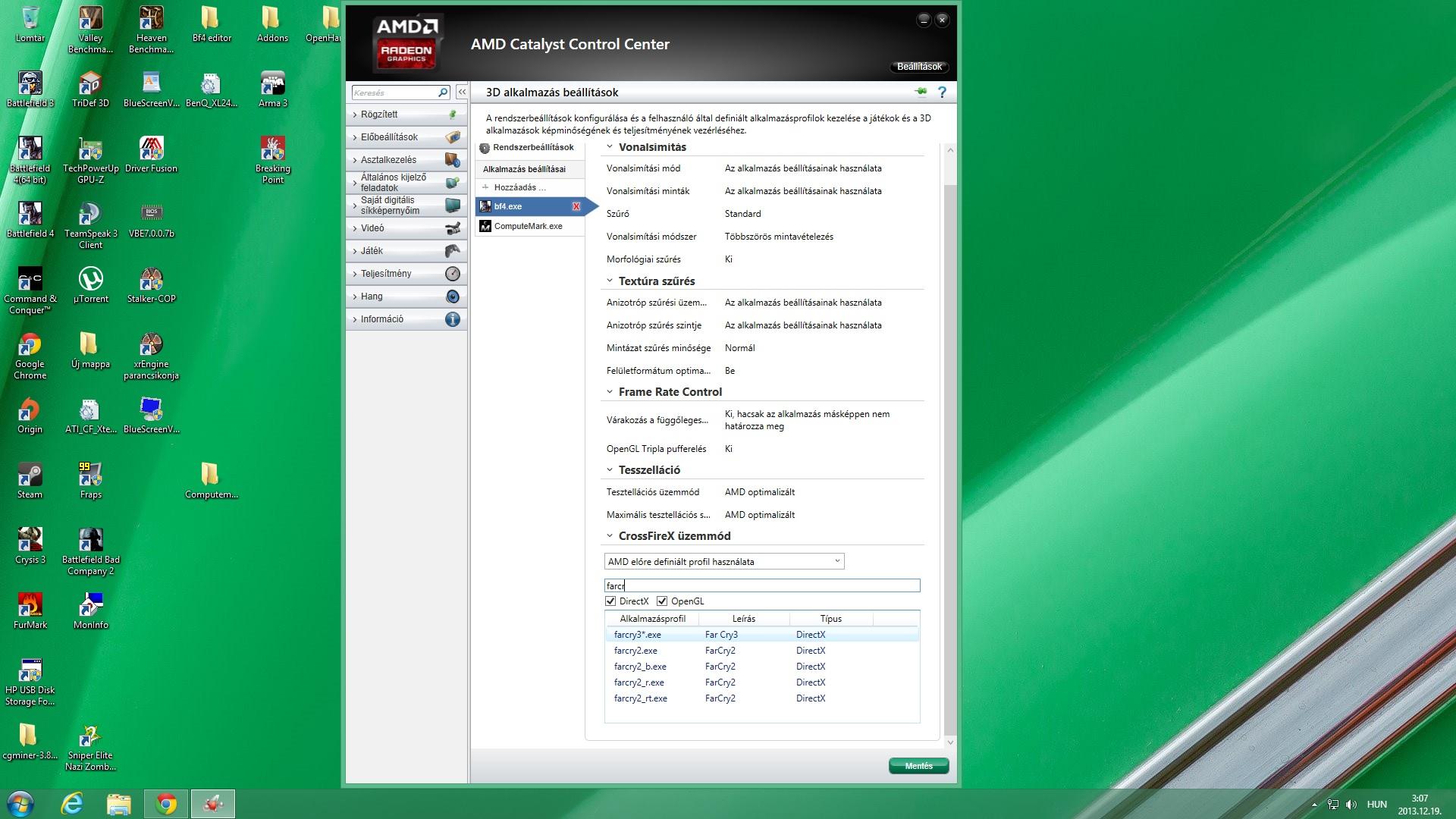Click the green pin icon near help

pos(921,92)
